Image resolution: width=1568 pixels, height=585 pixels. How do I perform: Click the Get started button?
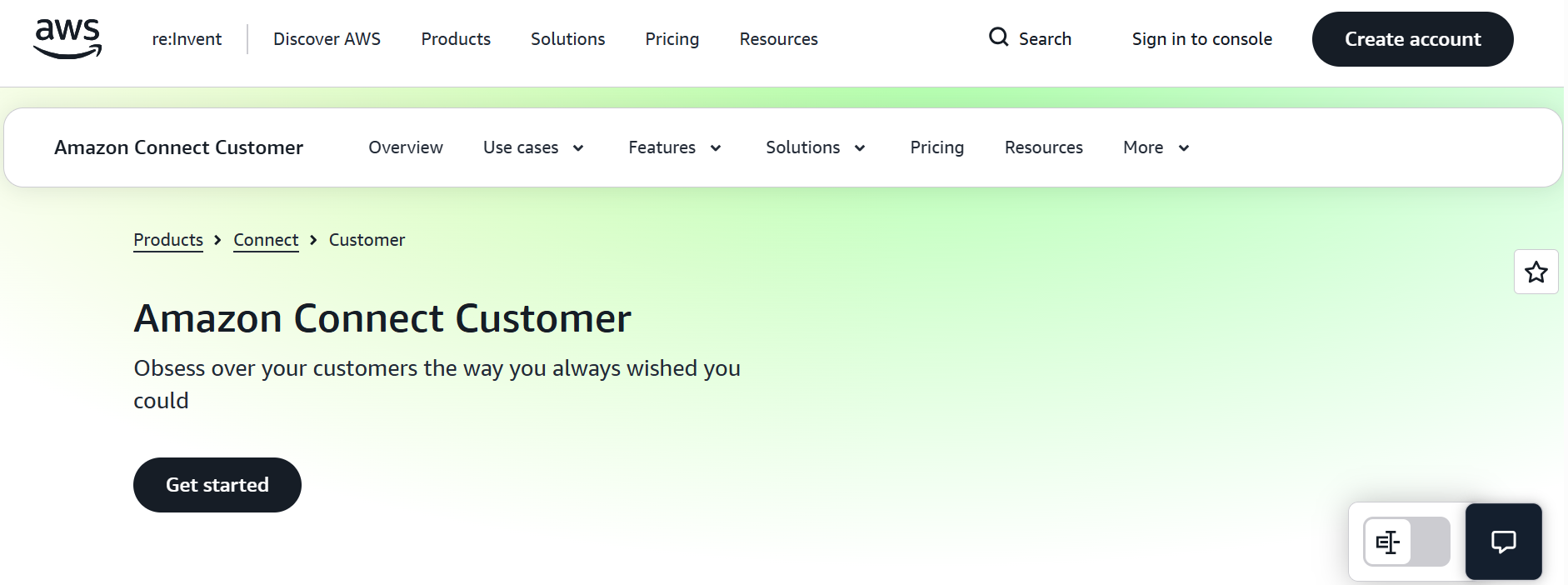217,485
